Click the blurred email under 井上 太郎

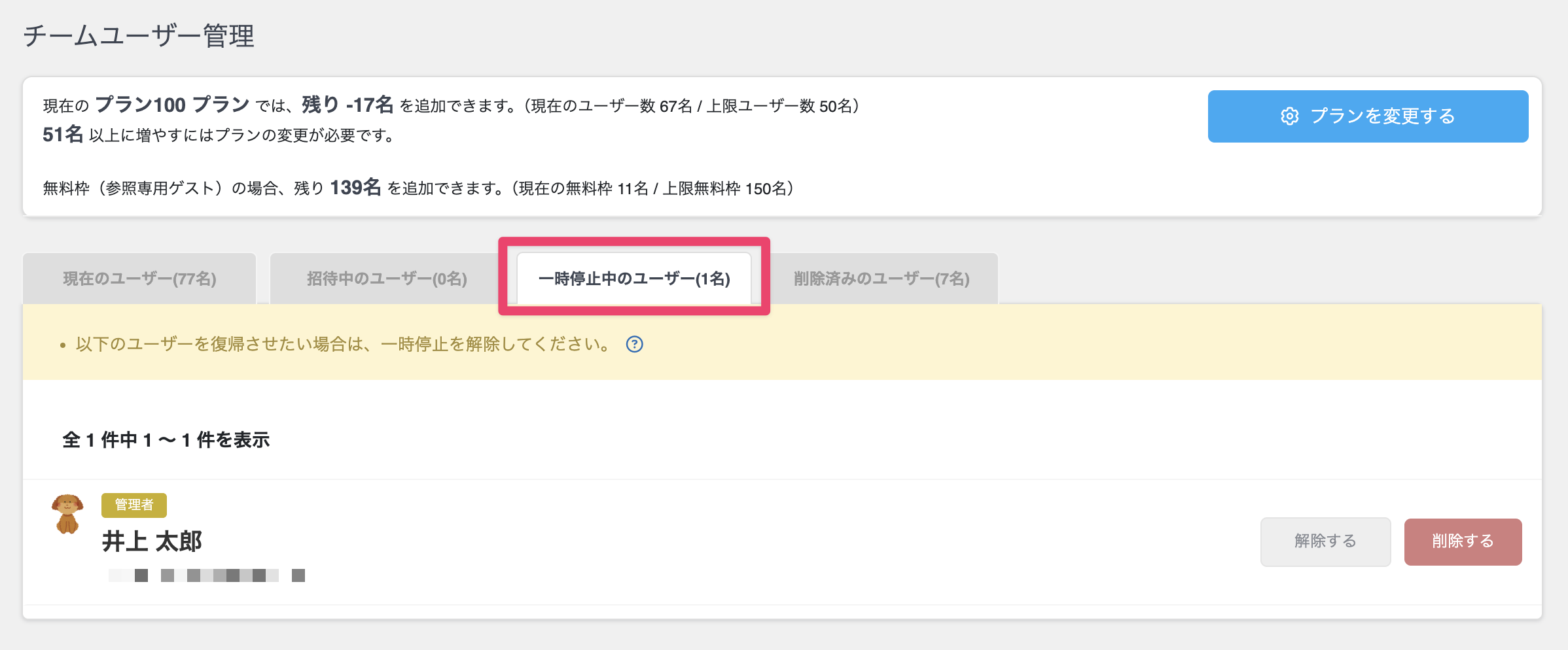coord(206,575)
